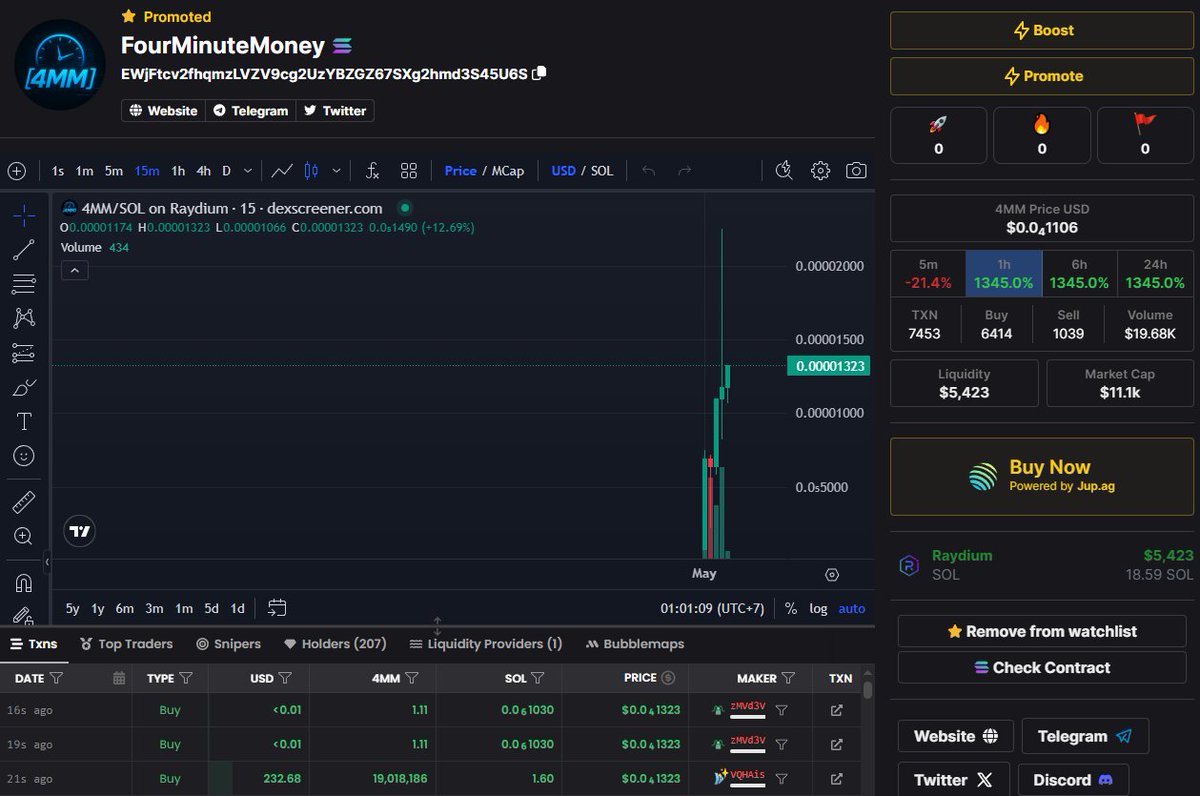Undo the last chart action
The image size is (1200, 796).
648,171
